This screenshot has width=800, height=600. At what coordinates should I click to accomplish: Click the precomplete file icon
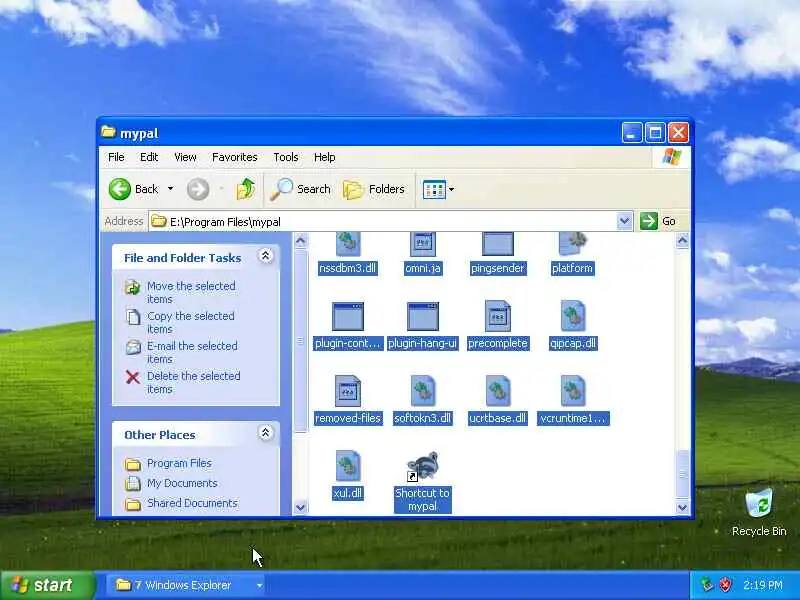click(497, 317)
